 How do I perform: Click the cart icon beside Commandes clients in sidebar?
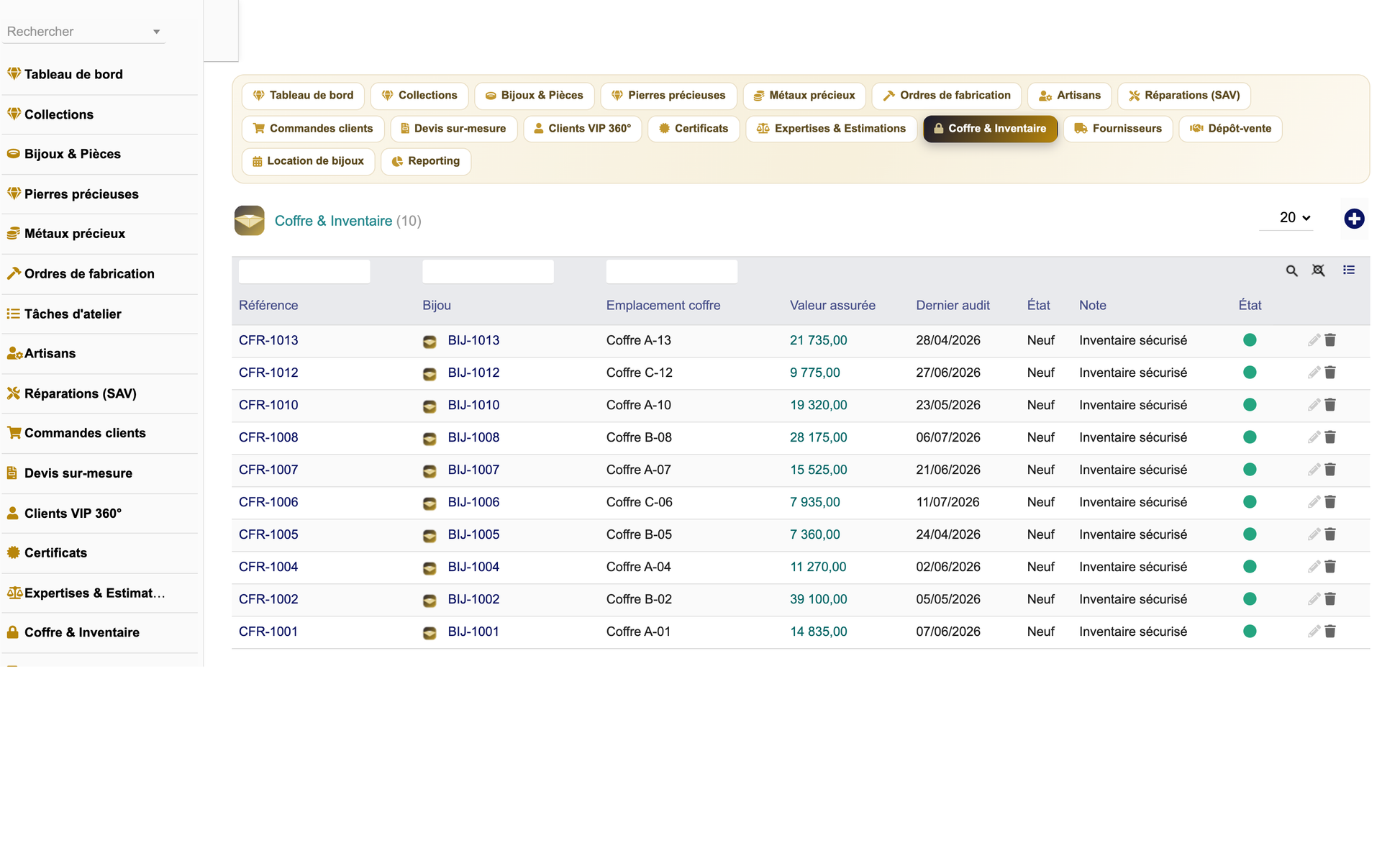[14, 433]
